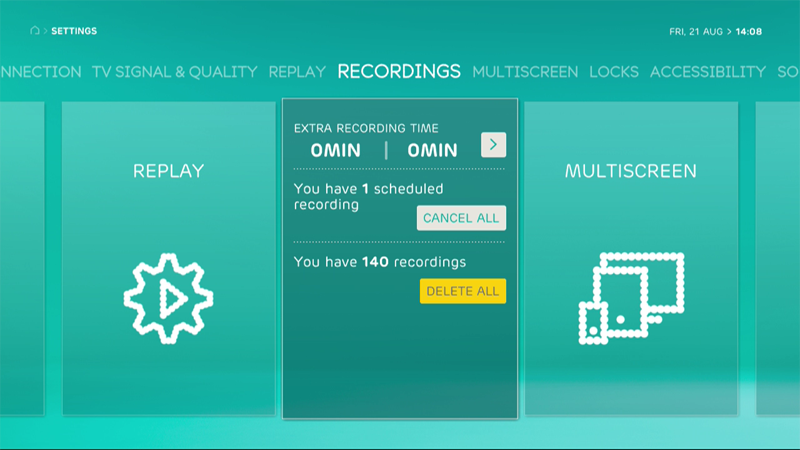The width and height of the screenshot is (800, 450).
Task: Select the Multiscreen devices icon
Action: click(x=631, y=298)
